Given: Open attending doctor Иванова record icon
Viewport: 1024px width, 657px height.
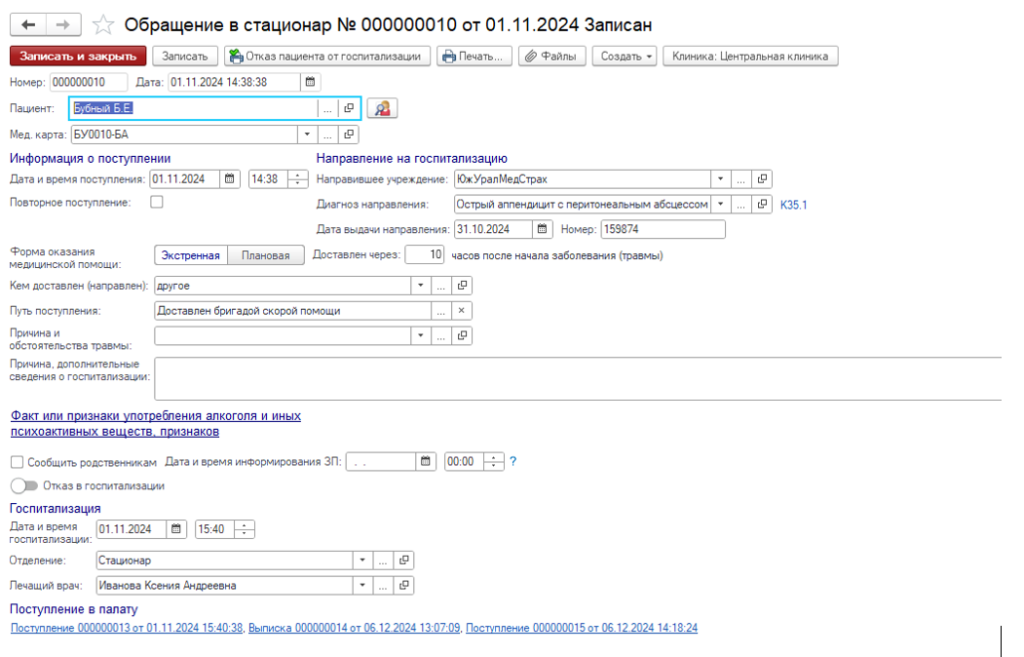Looking at the screenshot, I should (x=404, y=586).
